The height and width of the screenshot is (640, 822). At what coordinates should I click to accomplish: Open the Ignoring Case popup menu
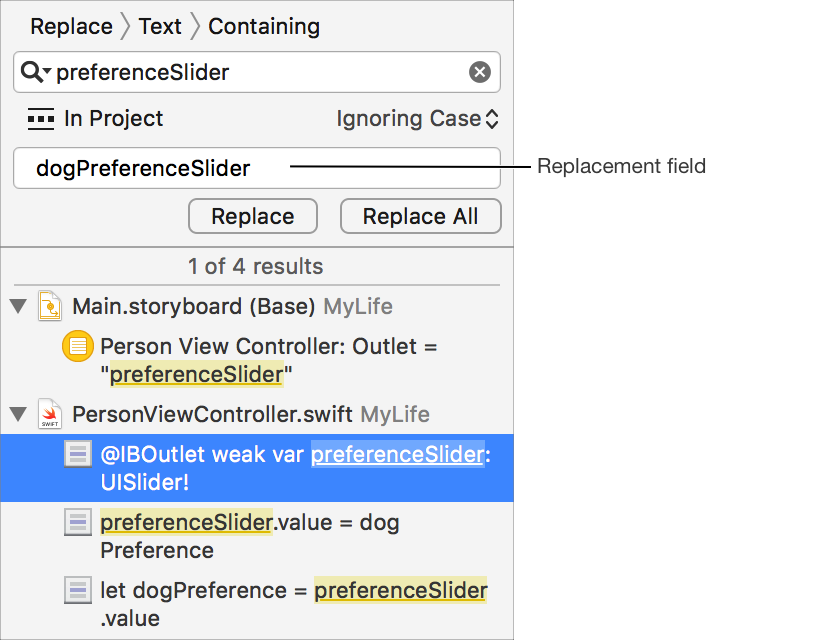click(417, 119)
